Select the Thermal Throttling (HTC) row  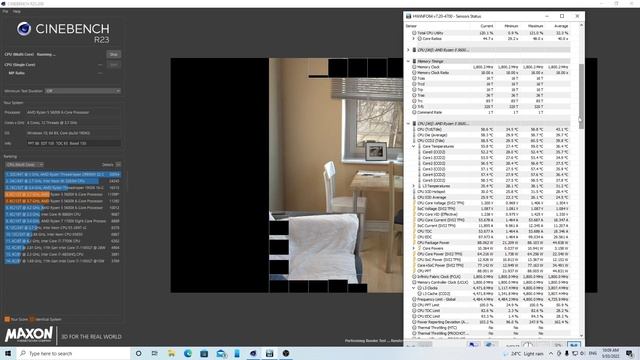click(x=491, y=327)
